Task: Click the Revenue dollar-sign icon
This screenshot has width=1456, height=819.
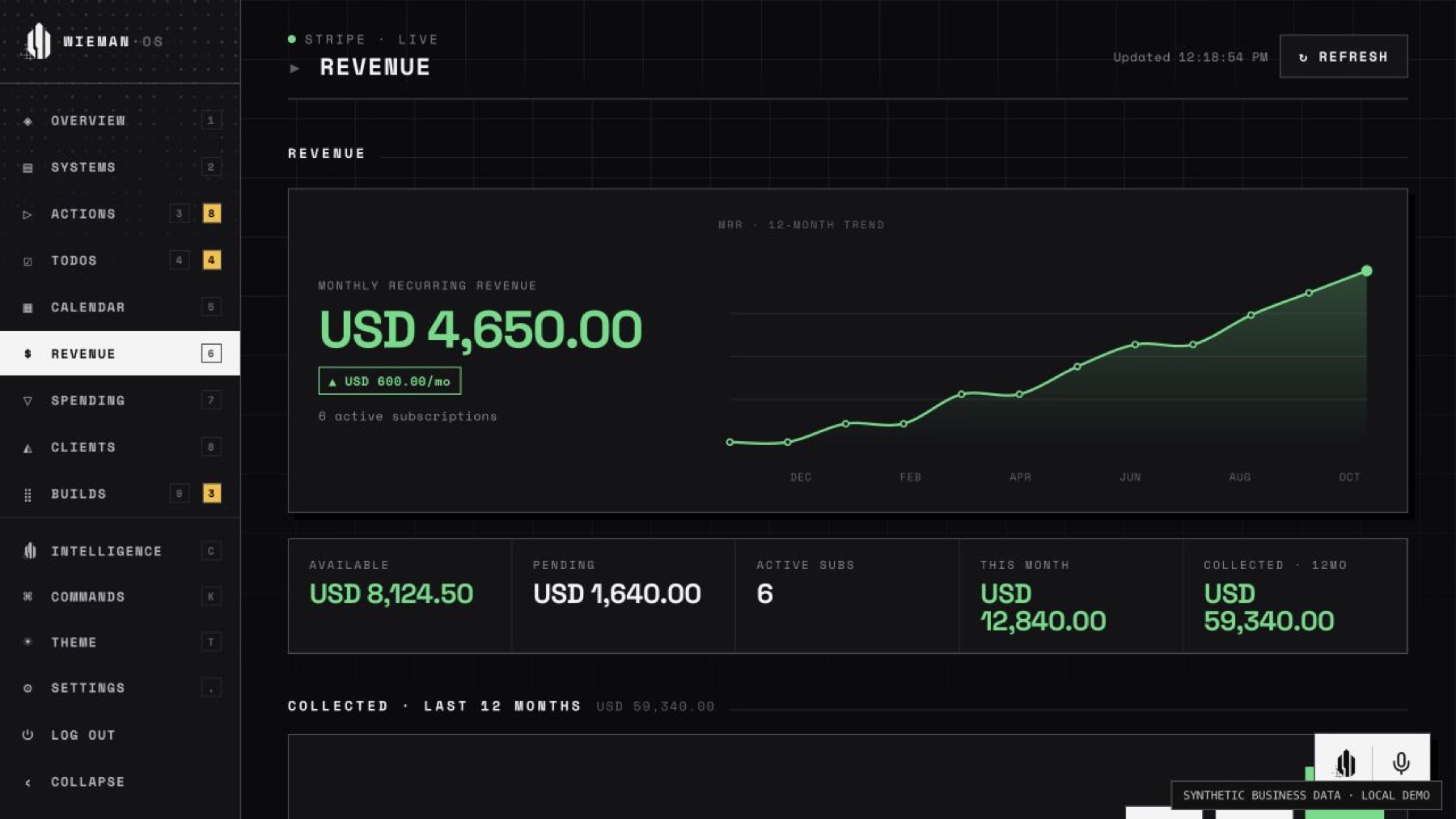Action: pyautogui.click(x=28, y=354)
